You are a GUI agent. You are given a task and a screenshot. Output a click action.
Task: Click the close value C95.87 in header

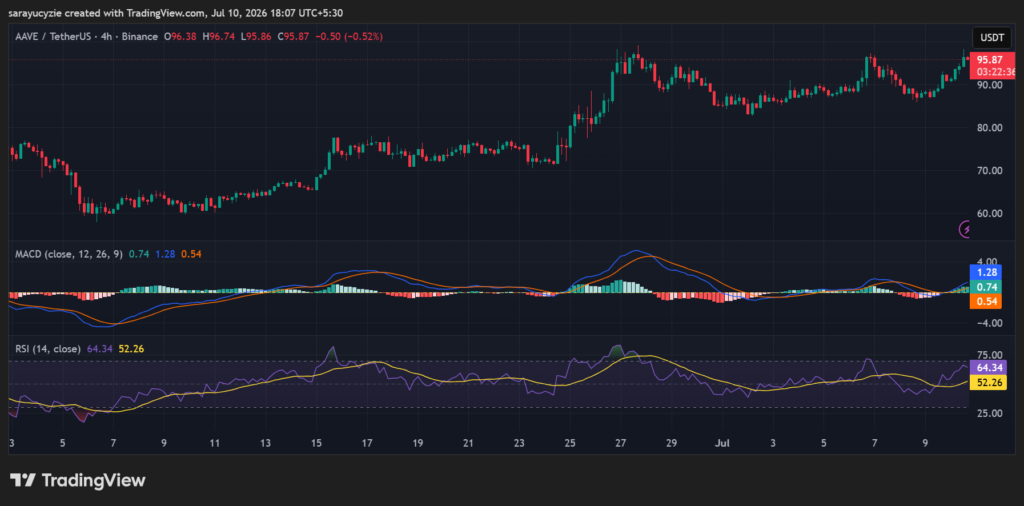[293, 37]
